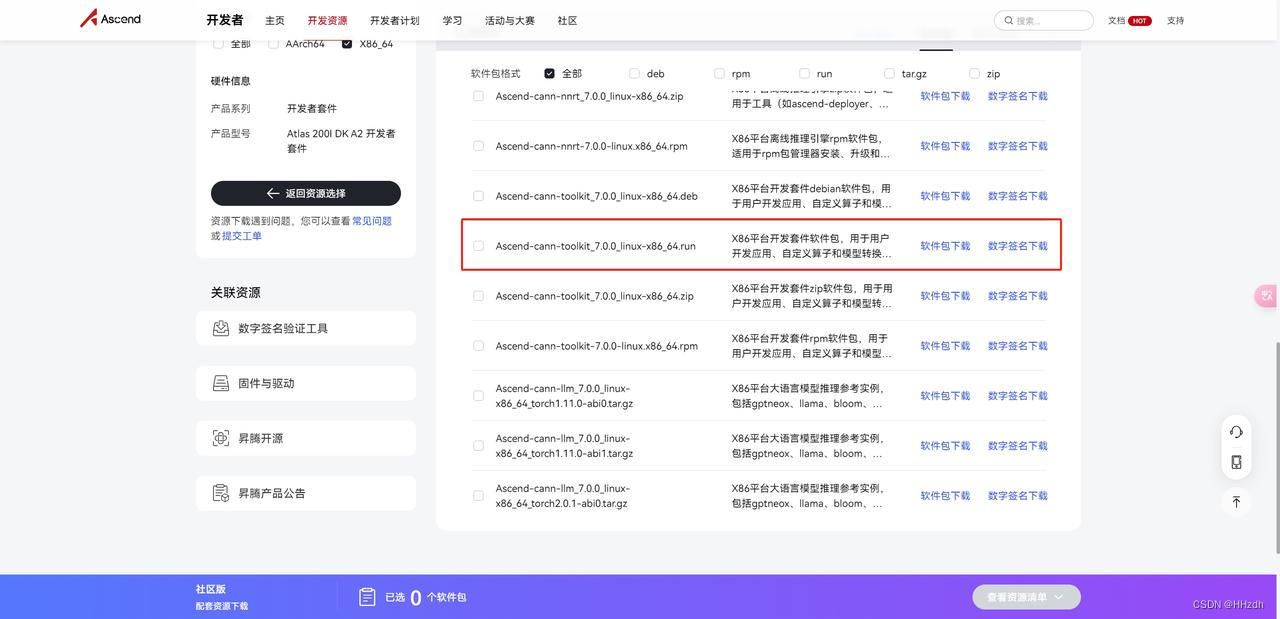Open the 开发资源 nav item
The image size is (1280, 619).
(327, 21)
